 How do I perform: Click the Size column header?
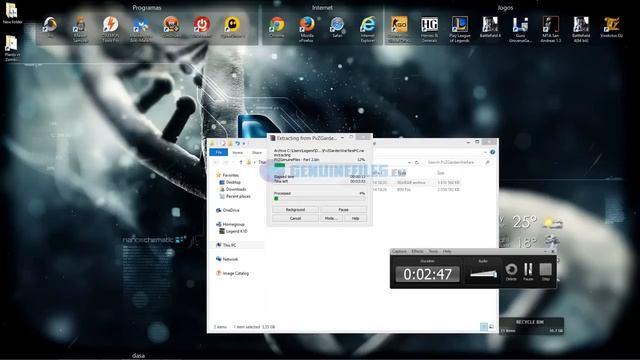[x=441, y=173]
